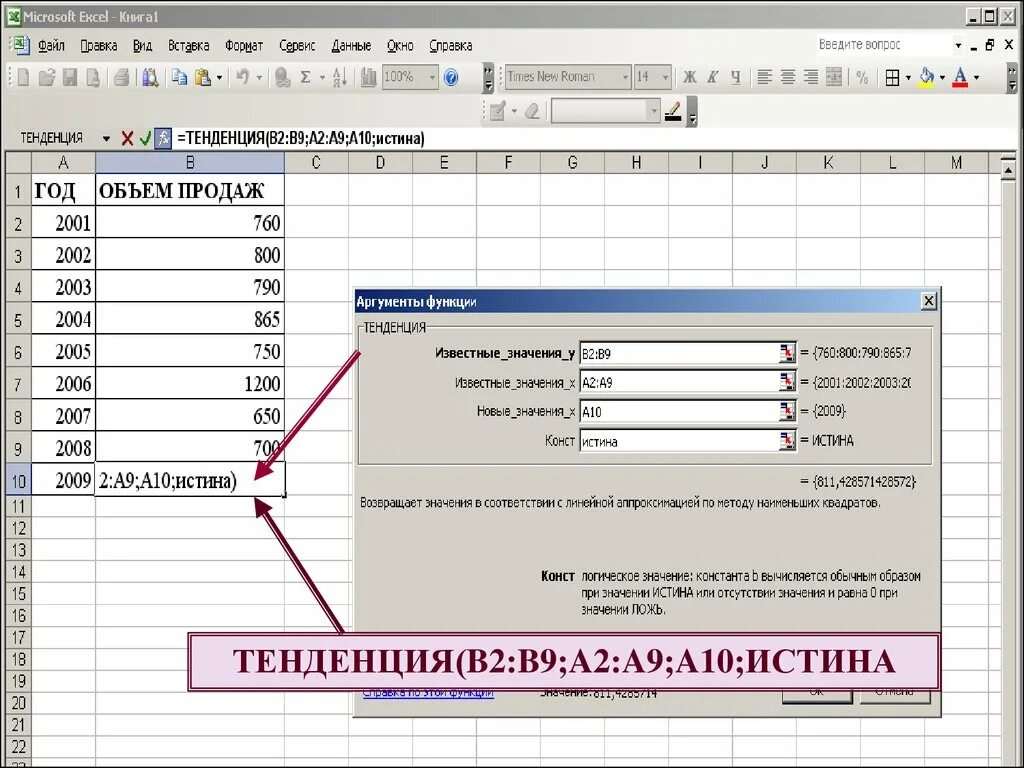
Task: Open the Fill Color dropdown arrow
Action: tap(942, 78)
